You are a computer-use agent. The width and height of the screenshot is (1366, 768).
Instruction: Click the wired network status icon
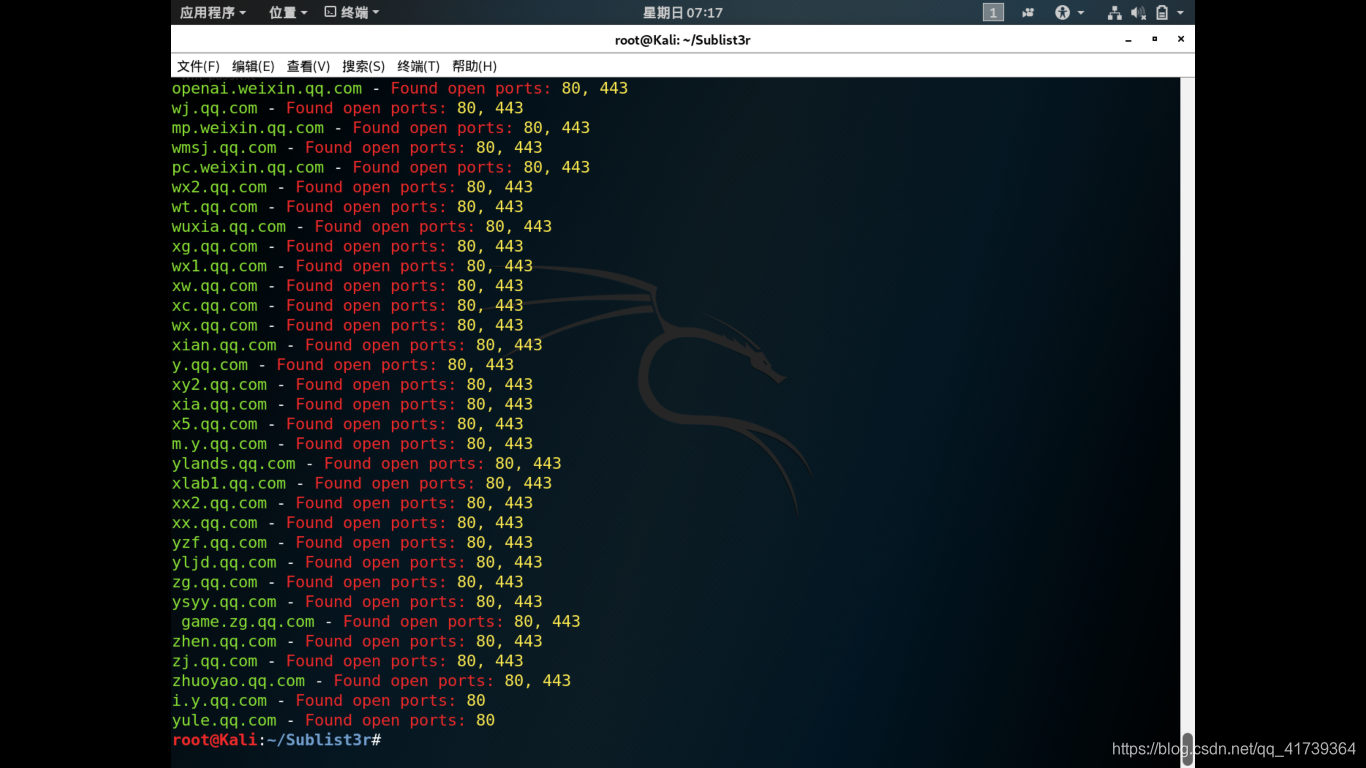pyautogui.click(x=1114, y=13)
